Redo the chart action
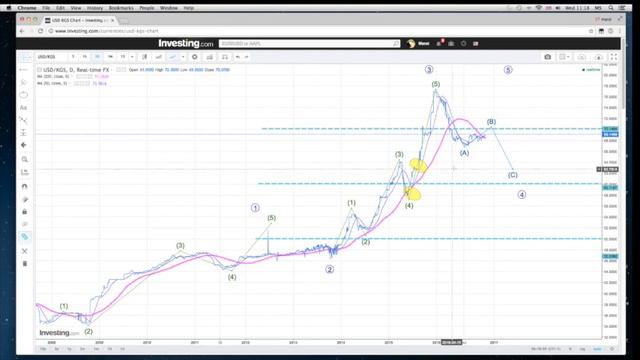The image size is (640, 360). [247, 57]
